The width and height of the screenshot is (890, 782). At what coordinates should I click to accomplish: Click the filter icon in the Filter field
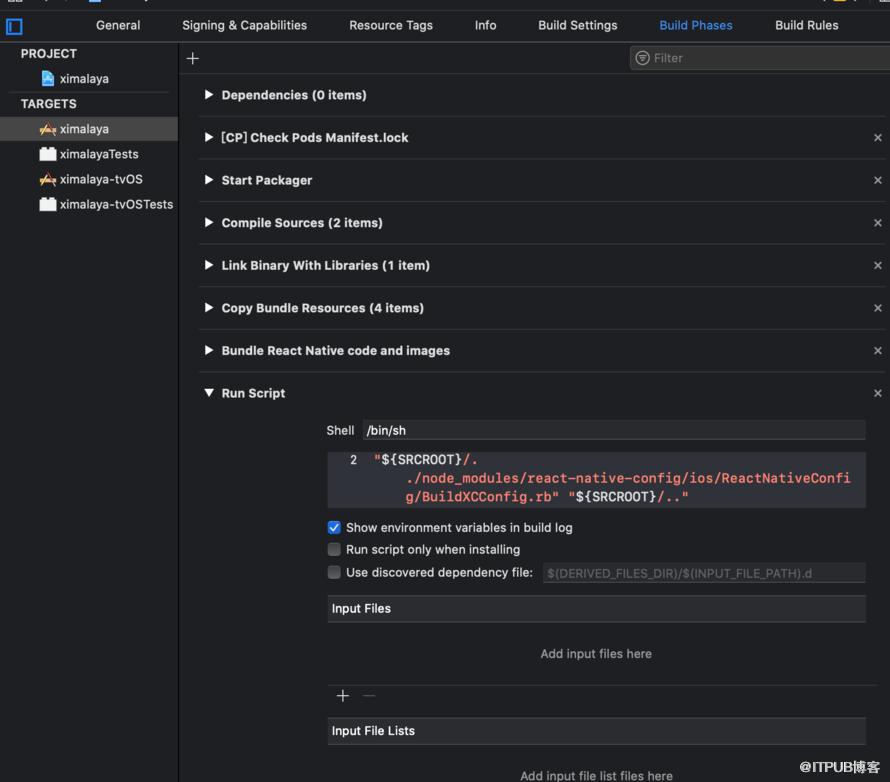pos(643,58)
